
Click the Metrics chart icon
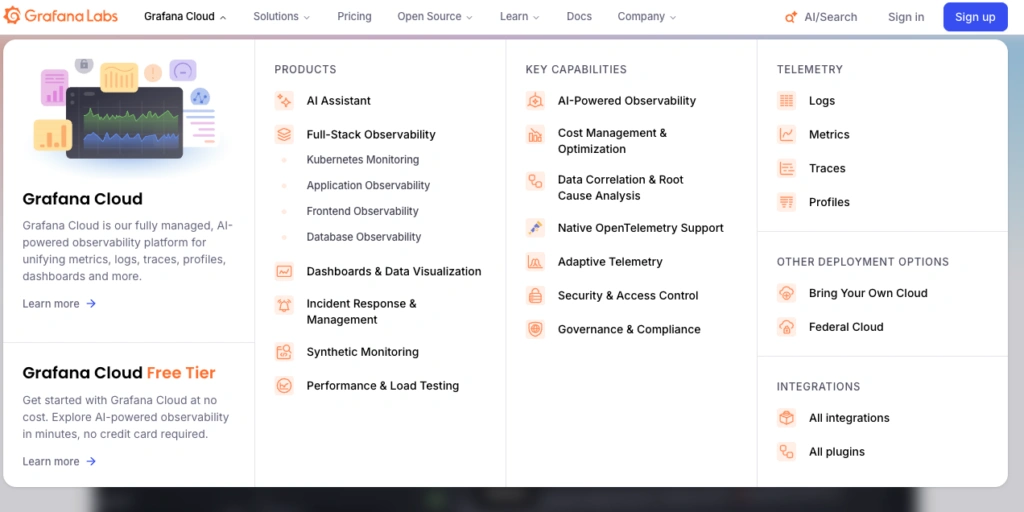(x=787, y=135)
